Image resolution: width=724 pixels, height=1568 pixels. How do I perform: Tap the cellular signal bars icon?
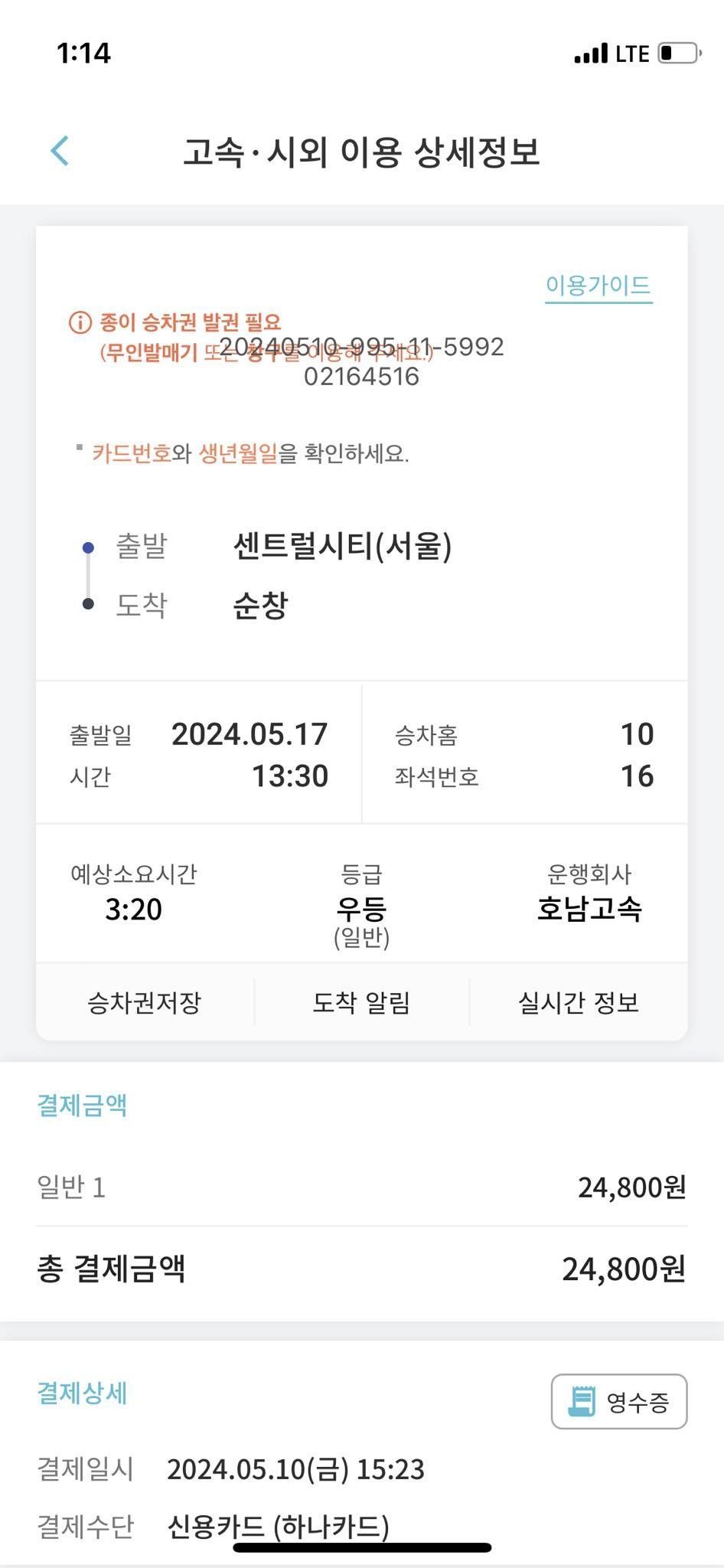pyautogui.click(x=590, y=54)
